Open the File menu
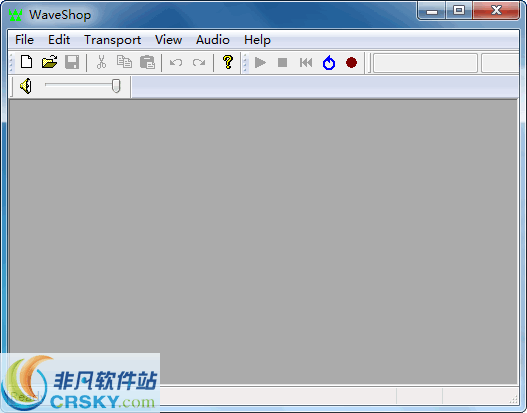This screenshot has width=527, height=413. pos(24,40)
